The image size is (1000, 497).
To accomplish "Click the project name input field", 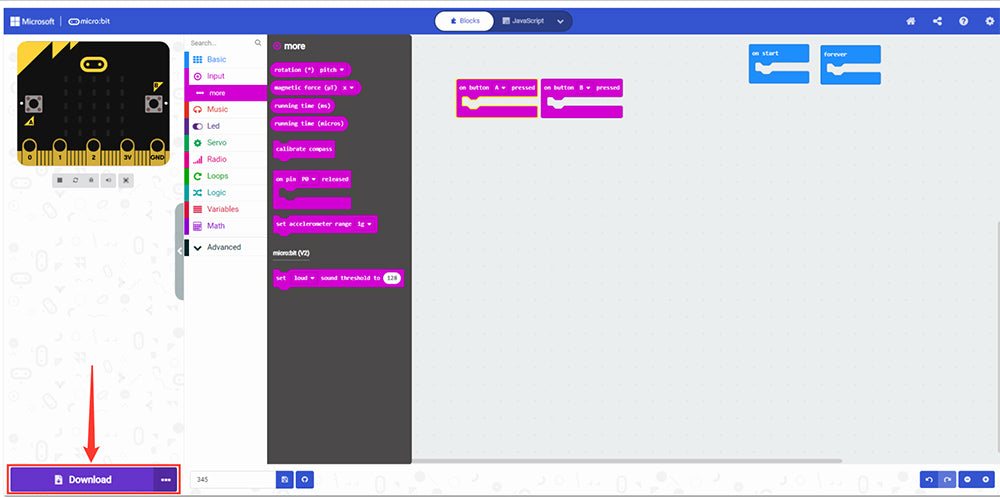I will [231, 480].
